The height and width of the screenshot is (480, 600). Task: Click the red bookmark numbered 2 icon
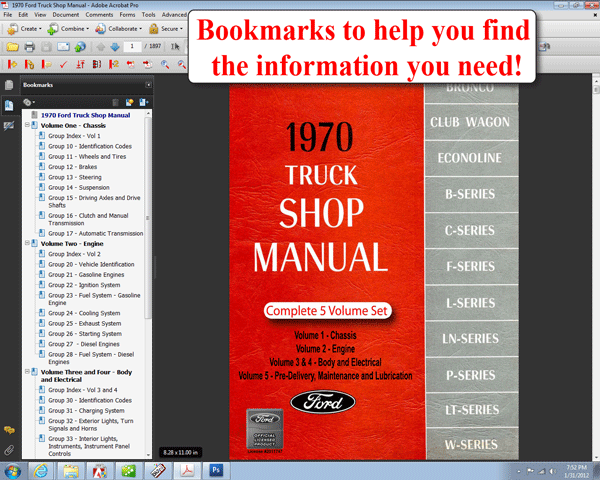(114, 64)
